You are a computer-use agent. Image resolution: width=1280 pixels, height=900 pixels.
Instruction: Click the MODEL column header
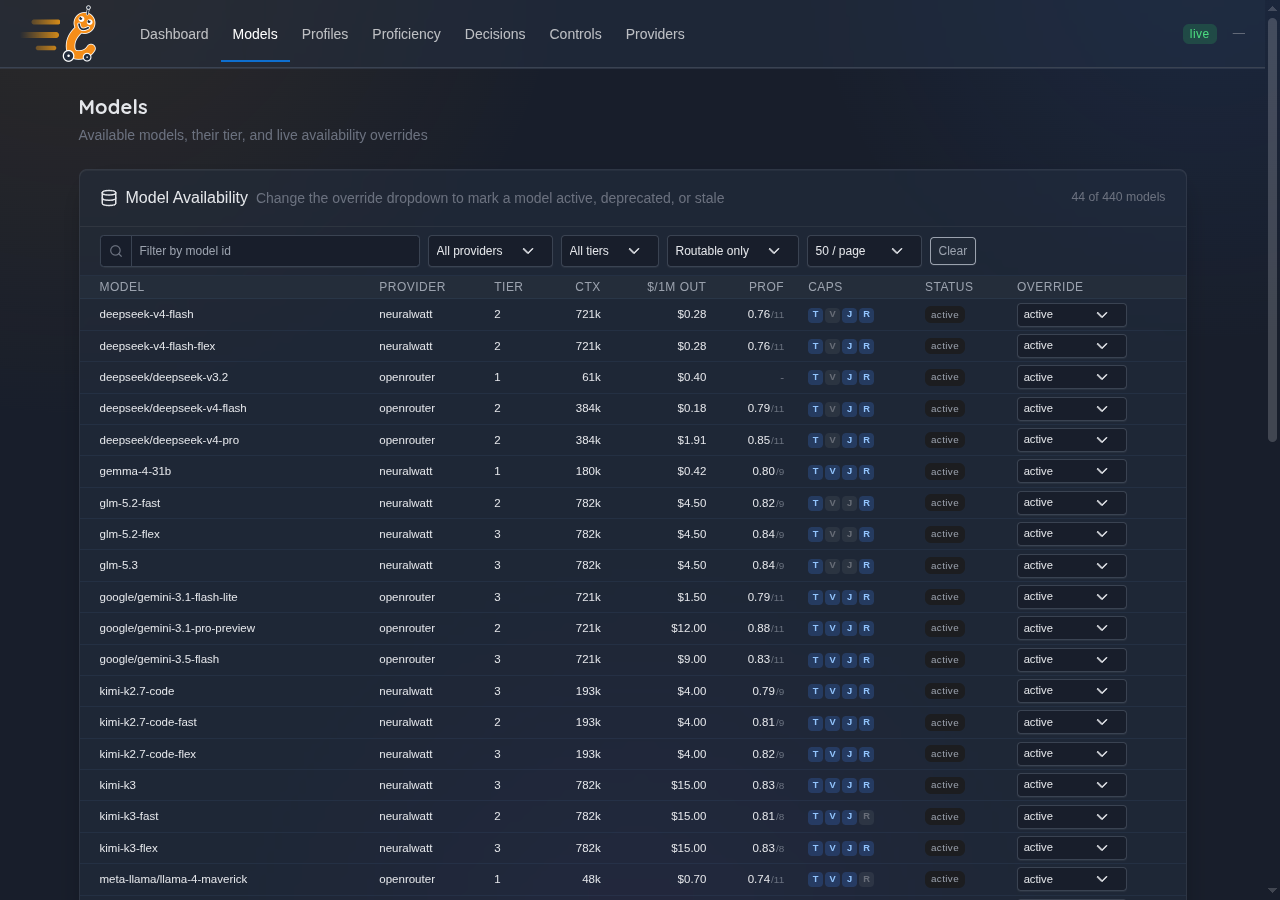(x=122, y=287)
